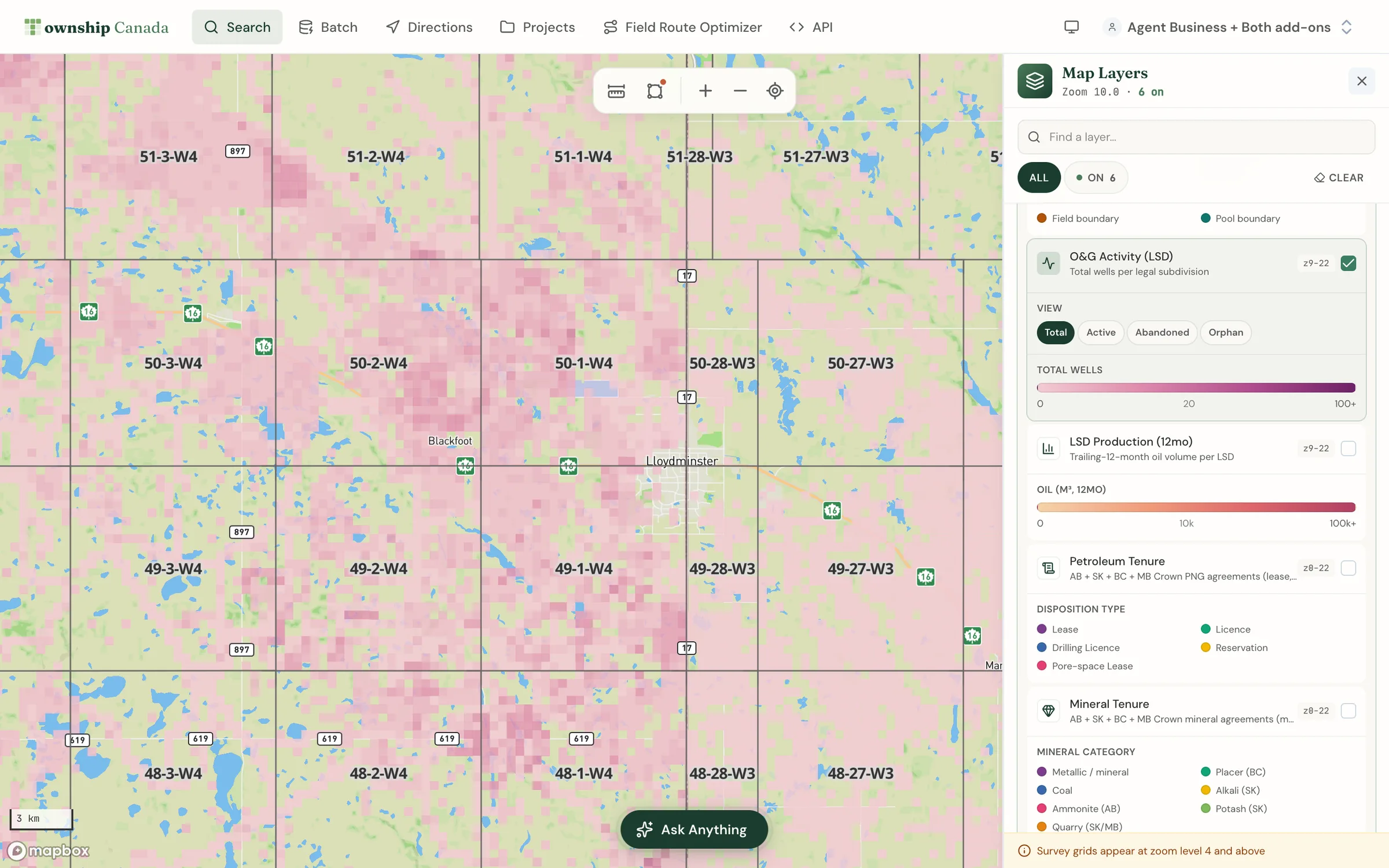Open the Directions tab
The image size is (1389, 868).
click(429, 27)
